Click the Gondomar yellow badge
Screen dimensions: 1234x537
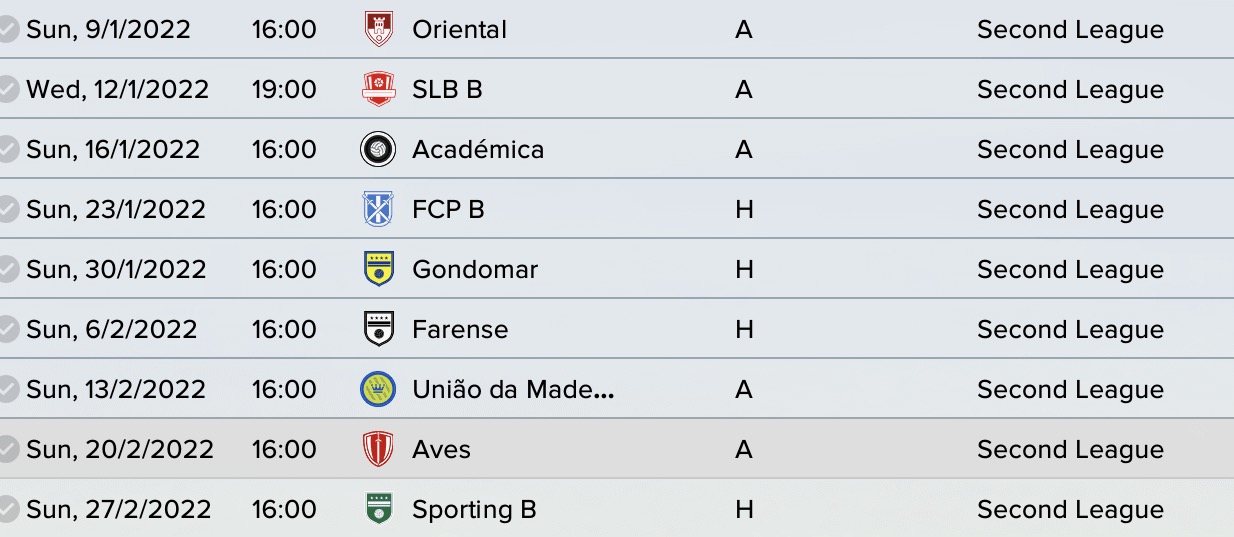click(x=378, y=269)
